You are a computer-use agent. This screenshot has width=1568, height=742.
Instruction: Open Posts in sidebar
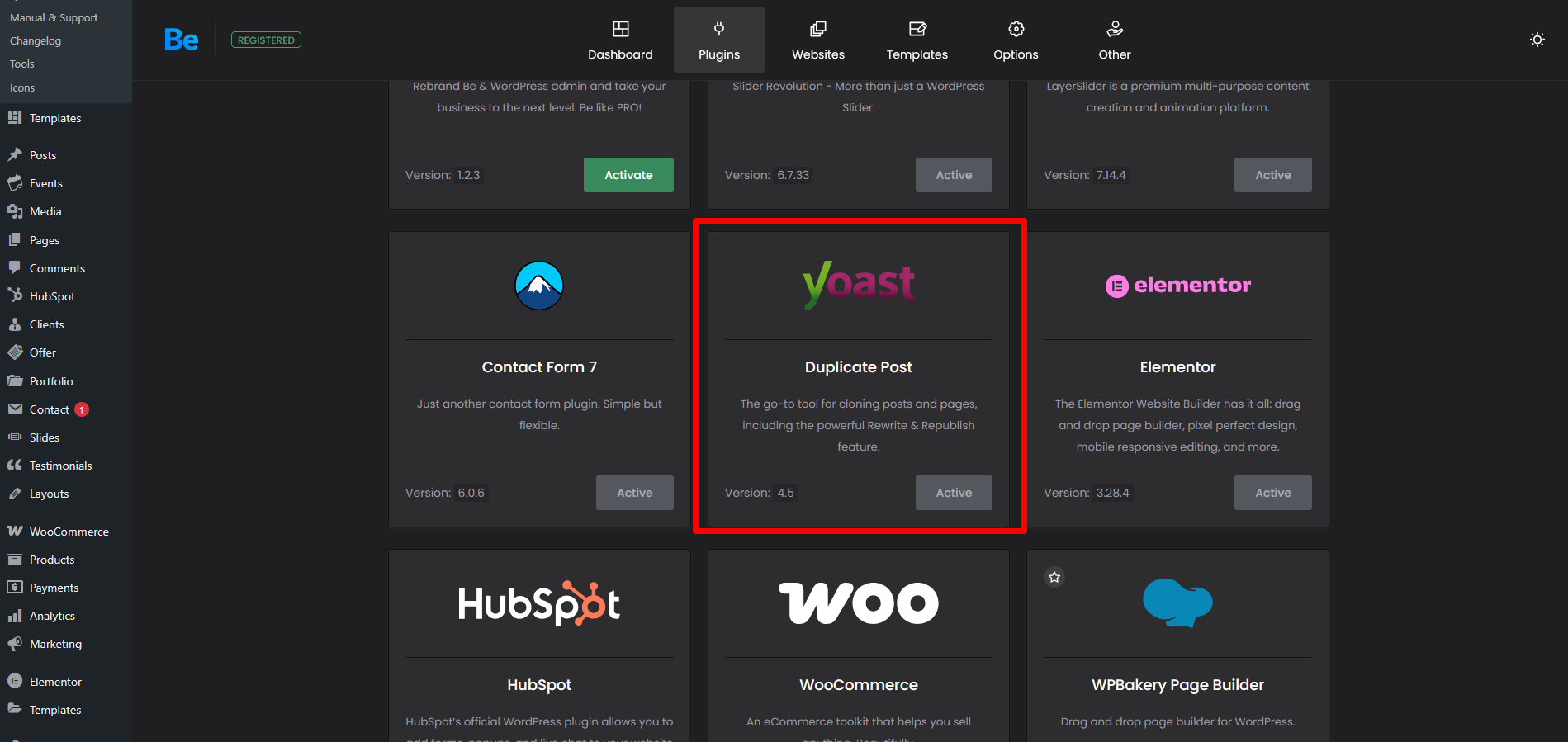click(x=43, y=155)
